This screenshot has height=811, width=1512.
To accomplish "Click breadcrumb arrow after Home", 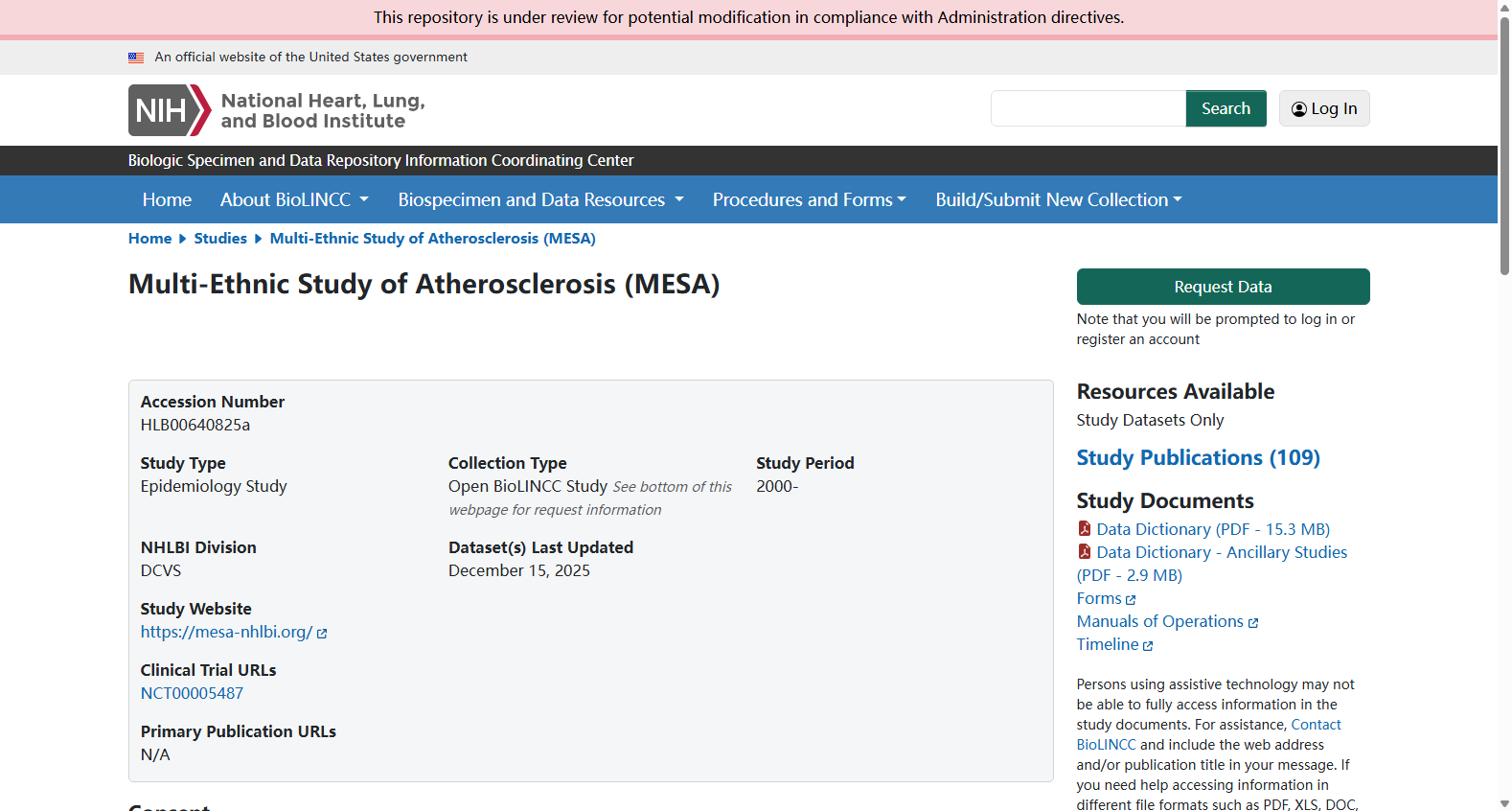I will [183, 239].
